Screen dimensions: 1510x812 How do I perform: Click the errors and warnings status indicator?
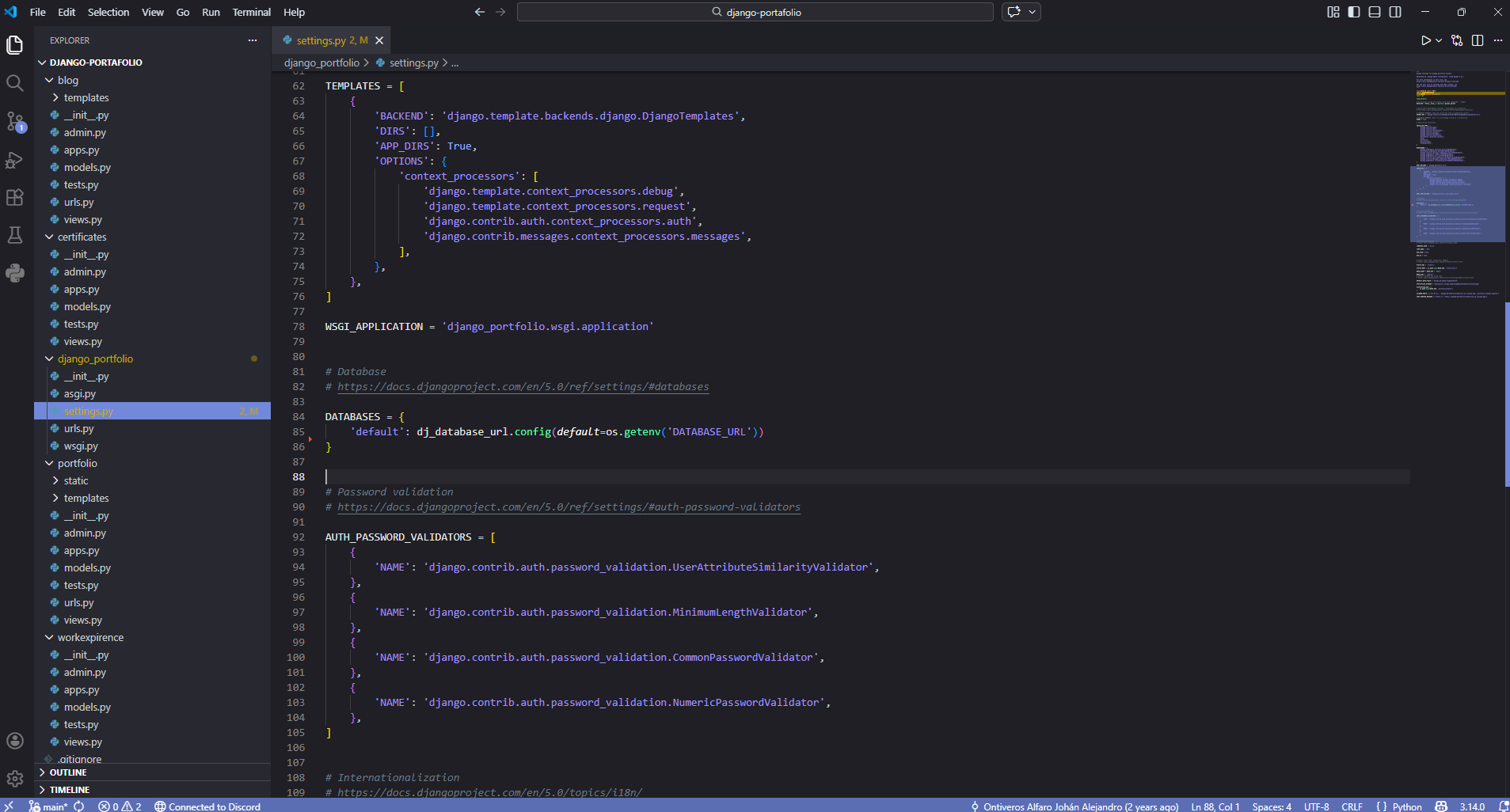120,806
